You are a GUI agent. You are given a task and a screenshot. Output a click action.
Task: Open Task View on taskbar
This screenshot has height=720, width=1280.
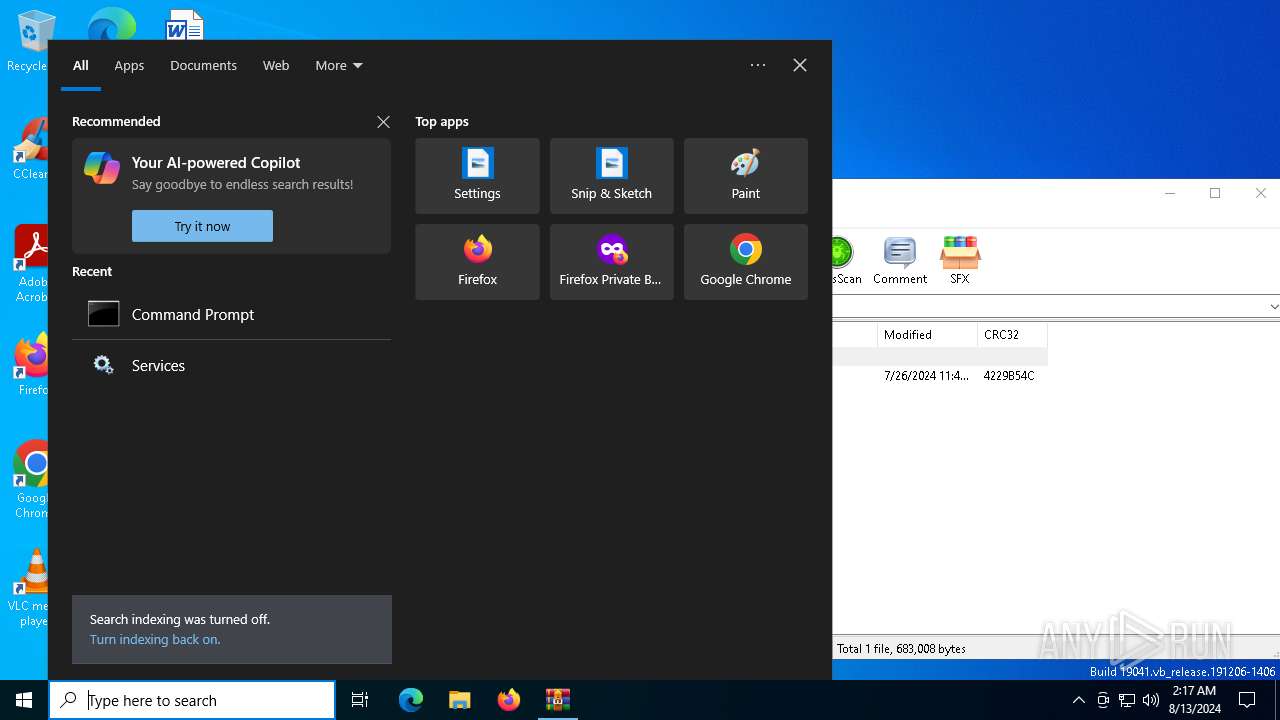point(360,700)
